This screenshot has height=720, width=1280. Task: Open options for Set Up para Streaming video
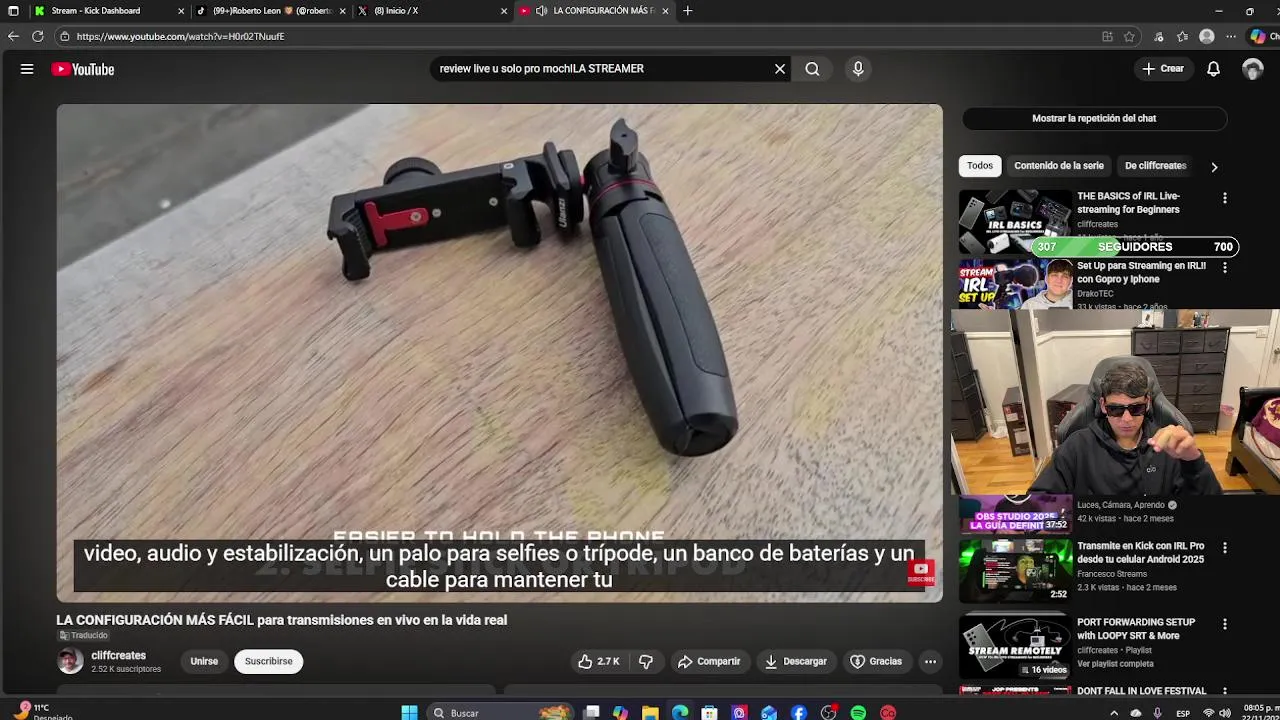pos(1224,268)
